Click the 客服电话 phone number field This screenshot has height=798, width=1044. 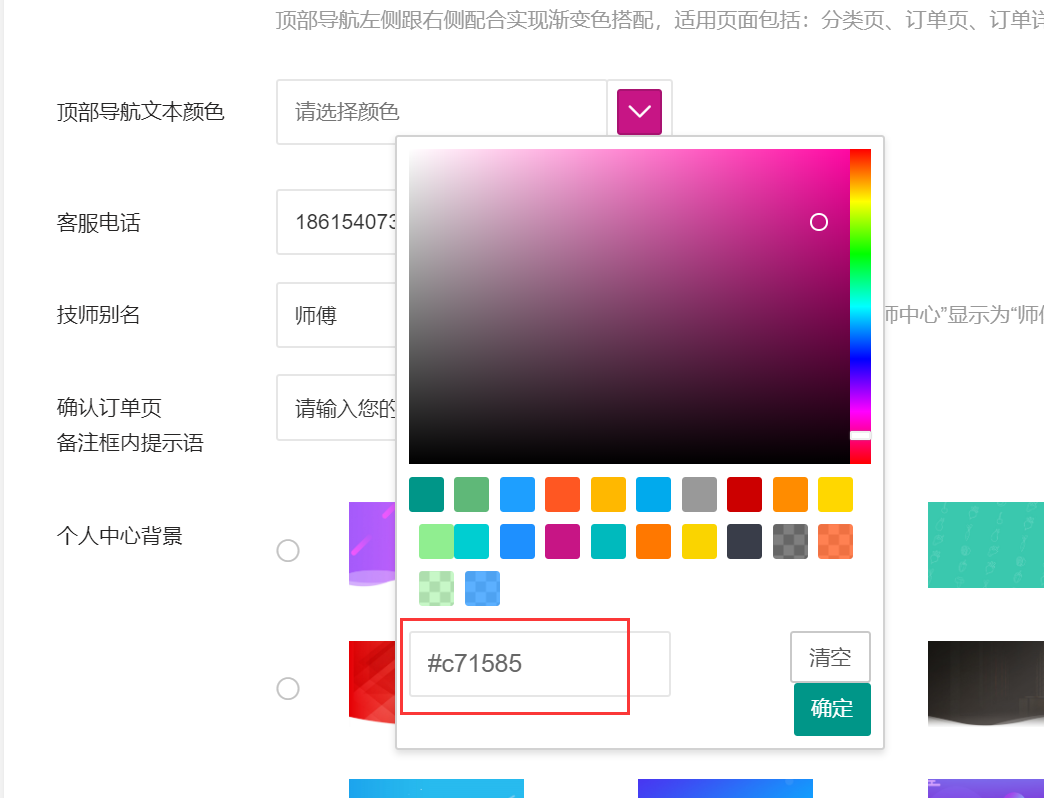(x=337, y=222)
